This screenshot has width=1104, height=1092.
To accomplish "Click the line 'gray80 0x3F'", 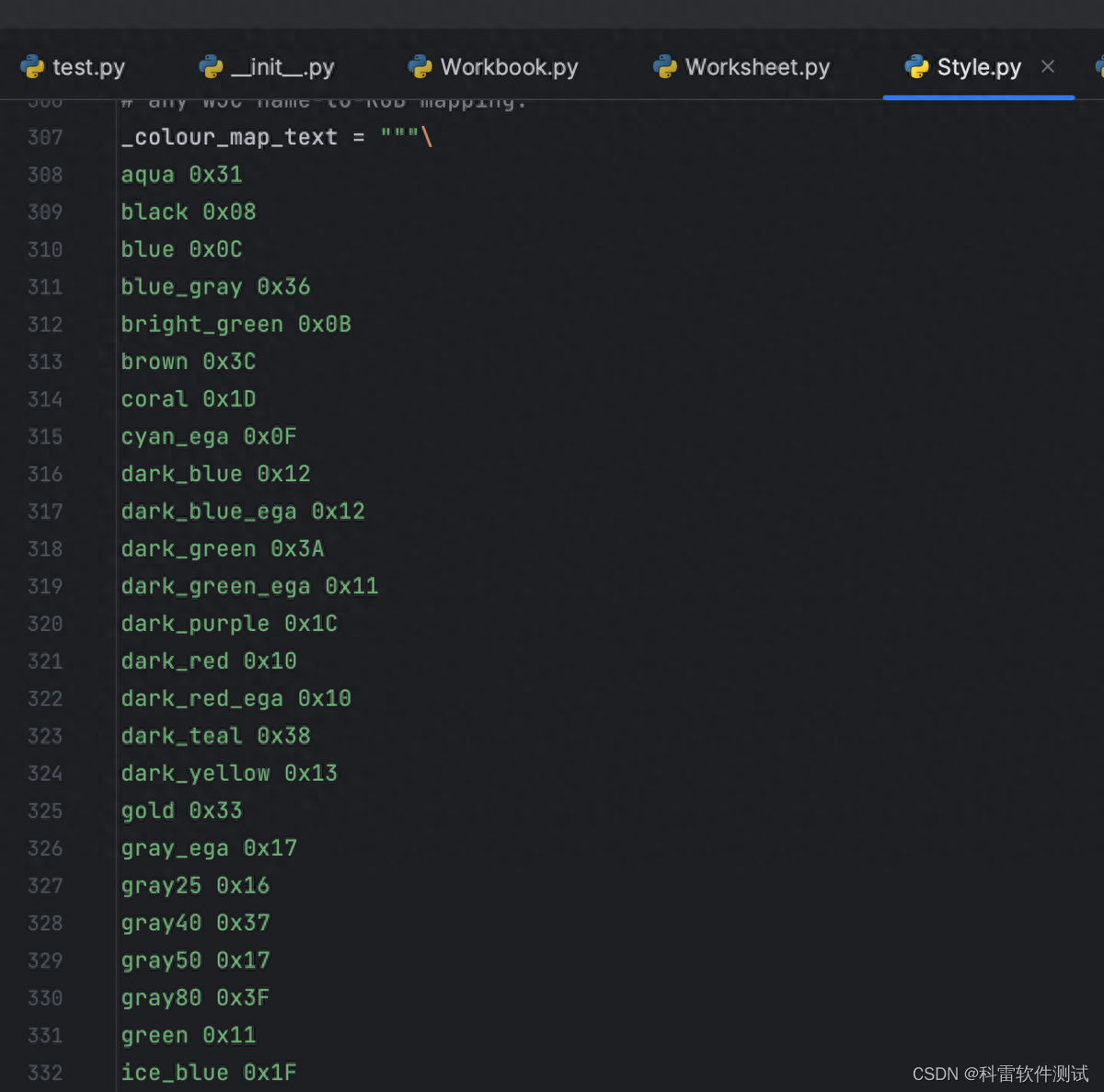I will (x=196, y=997).
